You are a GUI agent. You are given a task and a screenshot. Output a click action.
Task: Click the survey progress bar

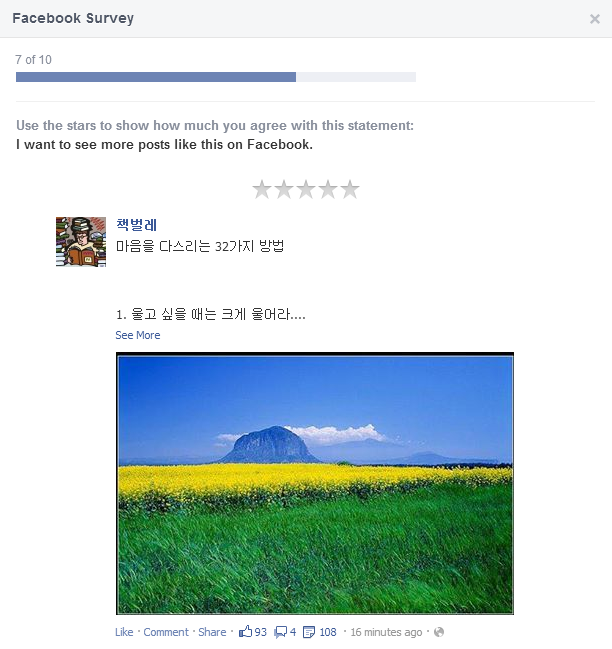point(216,77)
